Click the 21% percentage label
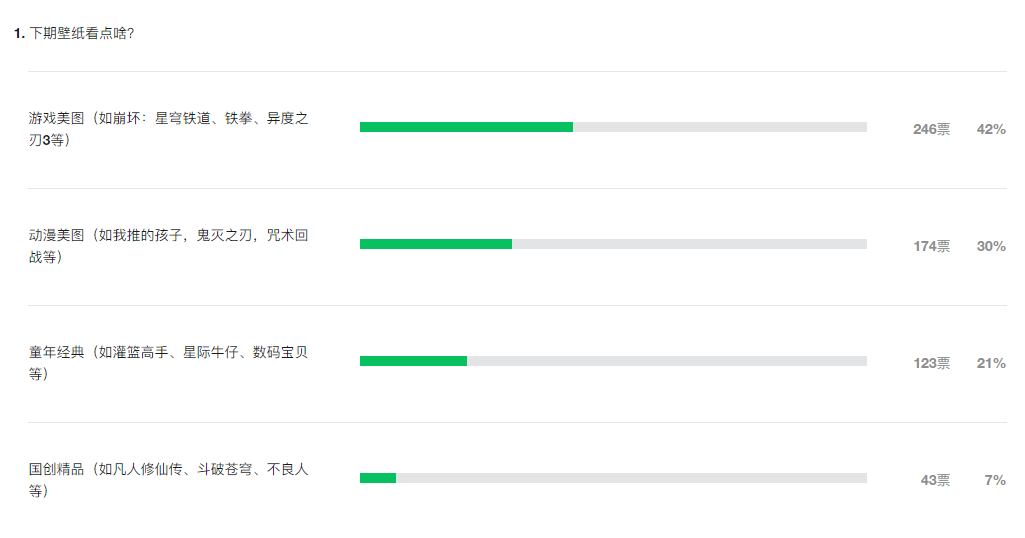Screen dimensions: 1025x538 tap(991, 363)
